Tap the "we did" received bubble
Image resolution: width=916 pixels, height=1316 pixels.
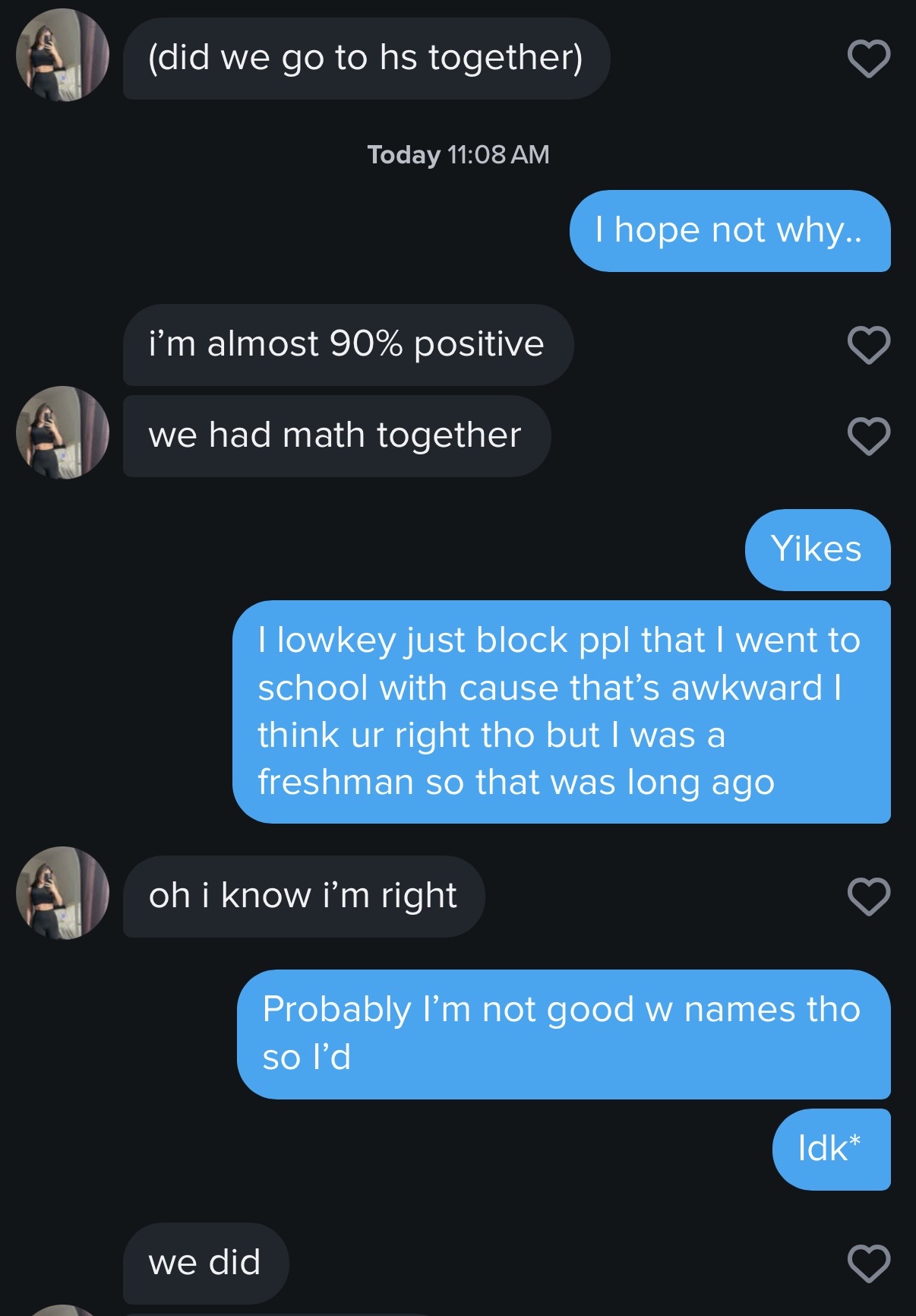[205, 1264]
